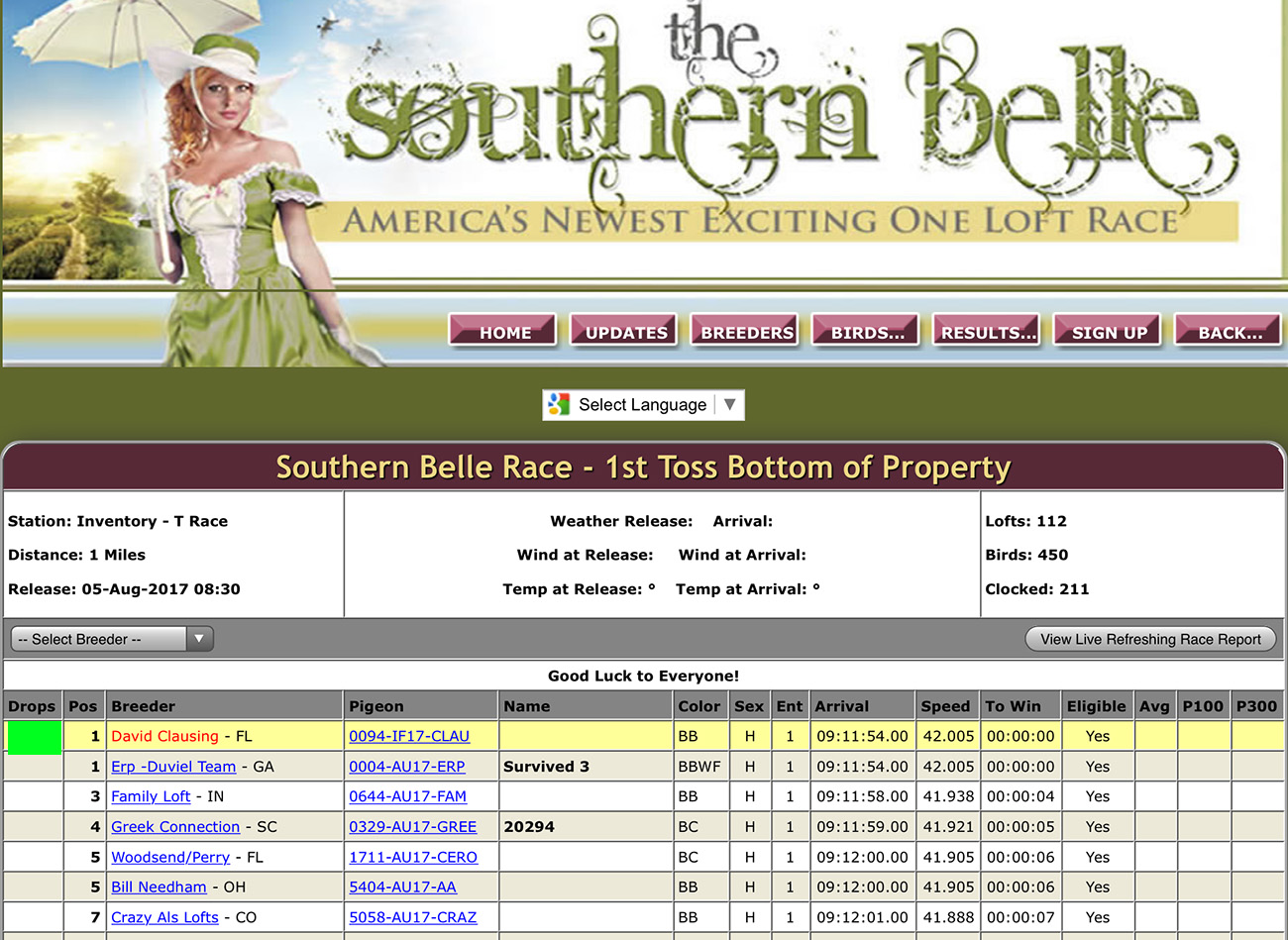
Task: Open breeder link Crazy Als Lofts
Action: [164, 918]
